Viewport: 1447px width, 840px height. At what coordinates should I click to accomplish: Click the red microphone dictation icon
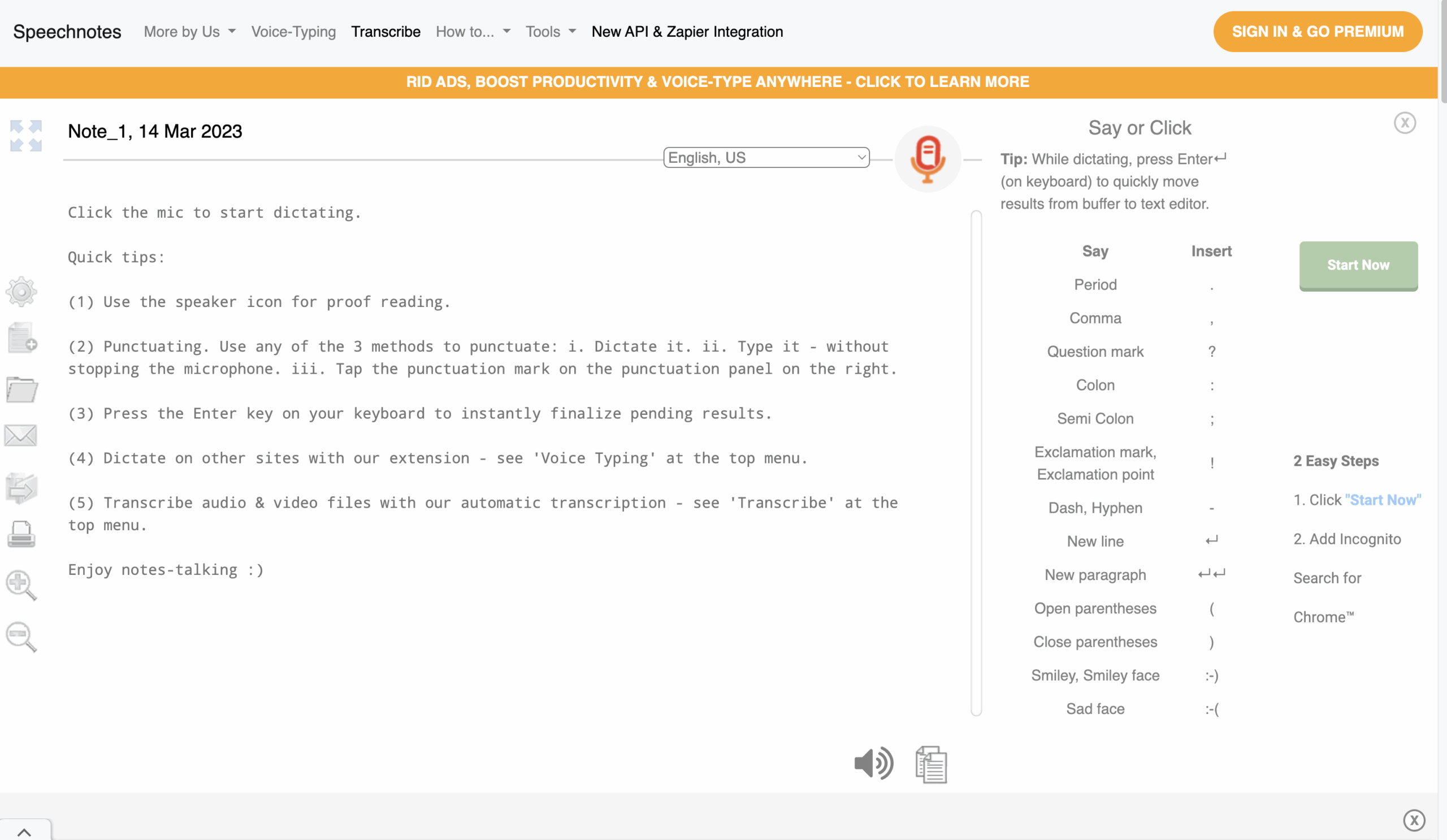pos(928,159)
